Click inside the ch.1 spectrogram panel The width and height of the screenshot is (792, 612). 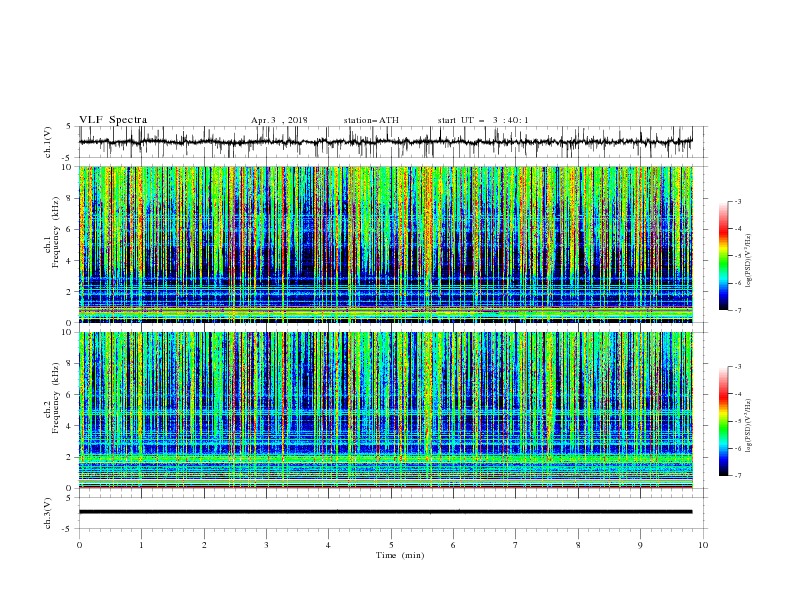coord(385,244)
